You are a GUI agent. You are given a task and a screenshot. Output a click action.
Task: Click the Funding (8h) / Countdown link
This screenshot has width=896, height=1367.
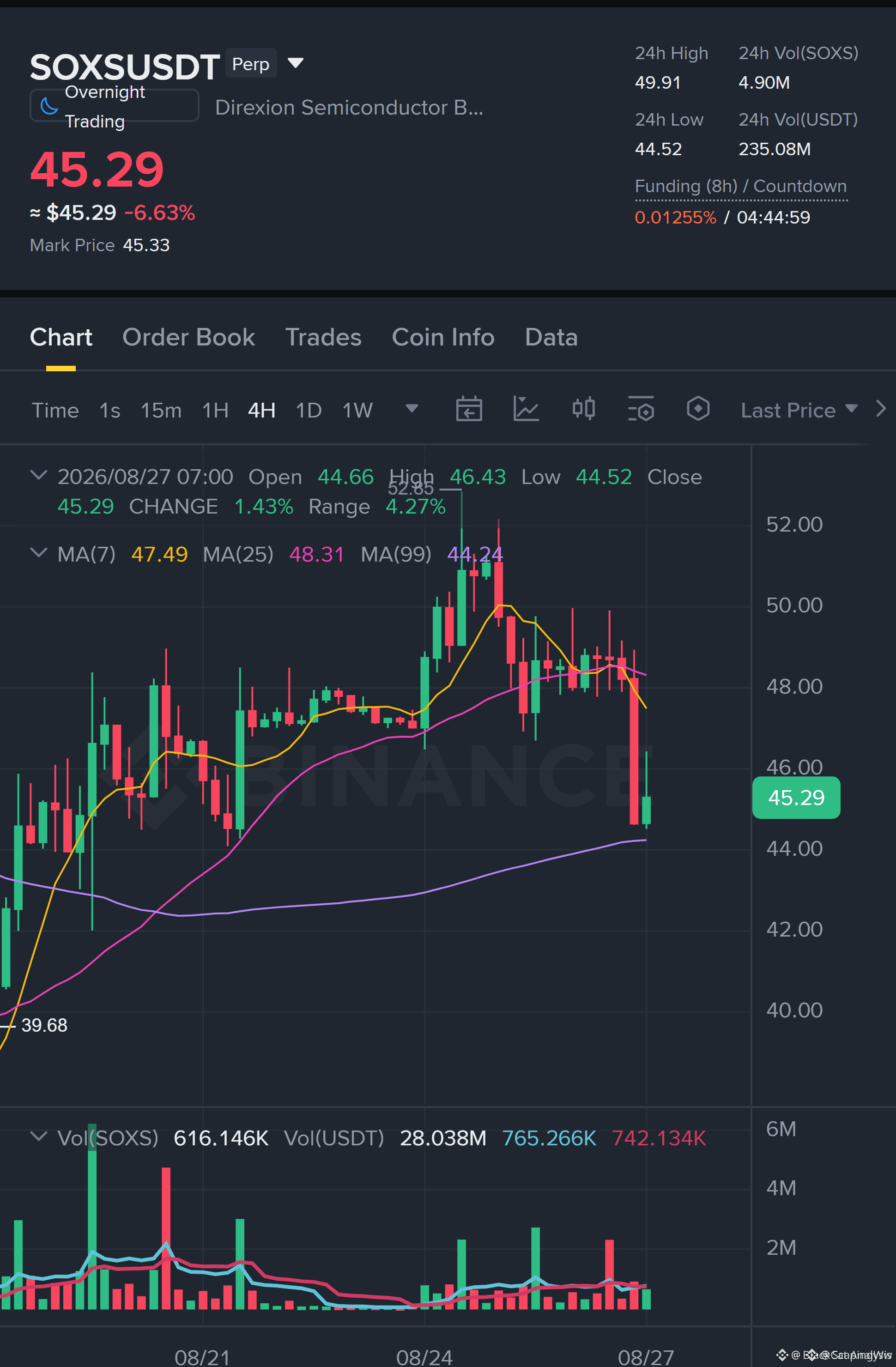(740, 186)
